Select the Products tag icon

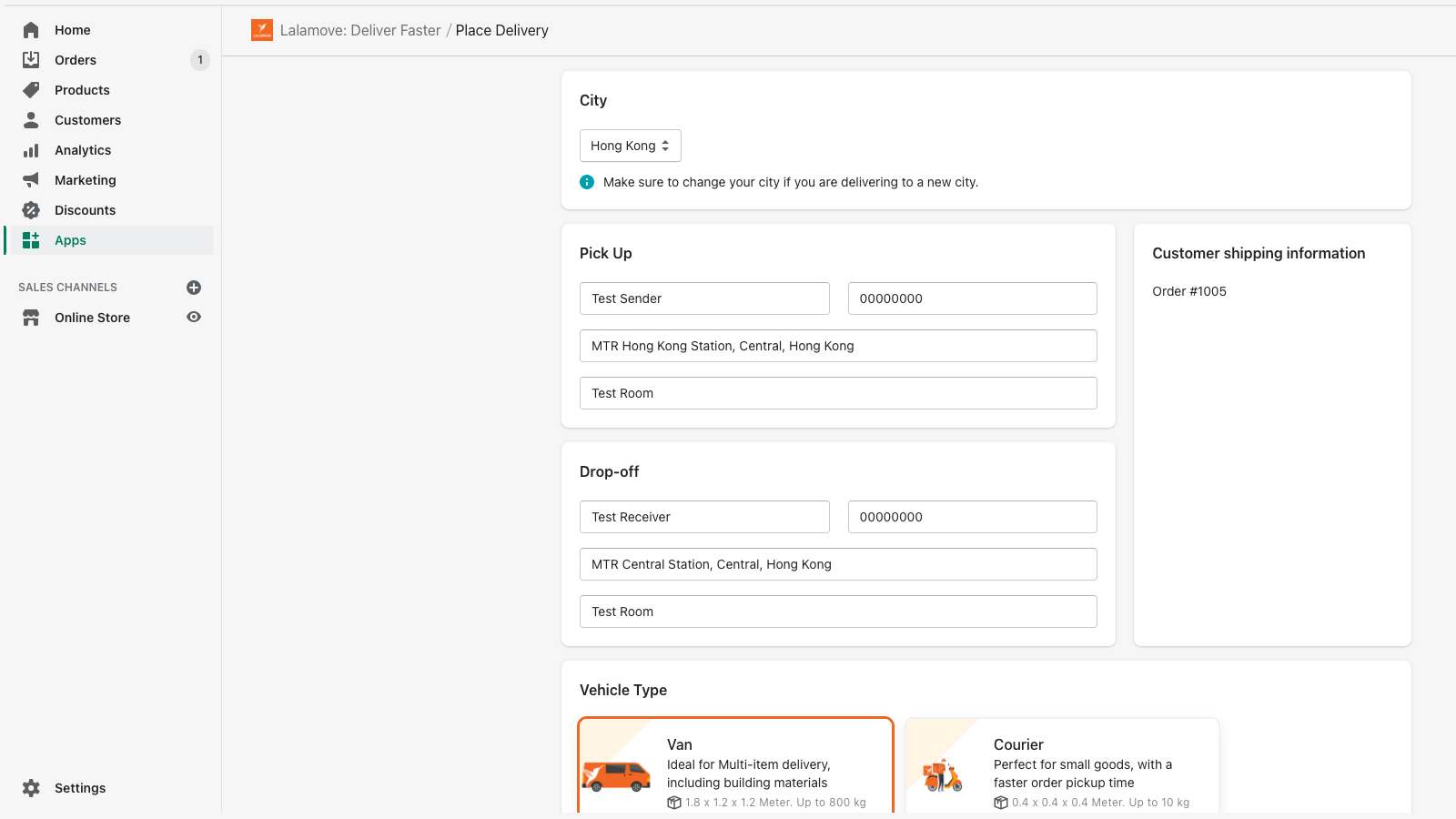click(30, 90)
